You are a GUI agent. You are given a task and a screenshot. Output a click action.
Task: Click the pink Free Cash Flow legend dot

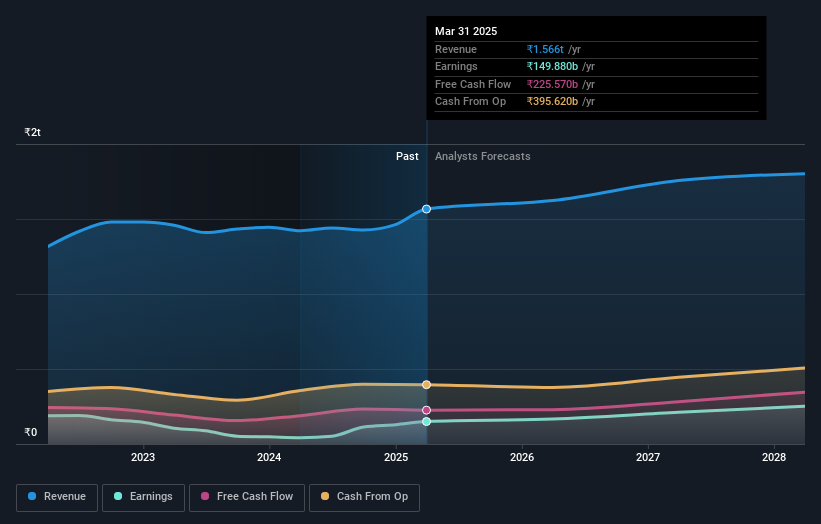pos(205,496)
